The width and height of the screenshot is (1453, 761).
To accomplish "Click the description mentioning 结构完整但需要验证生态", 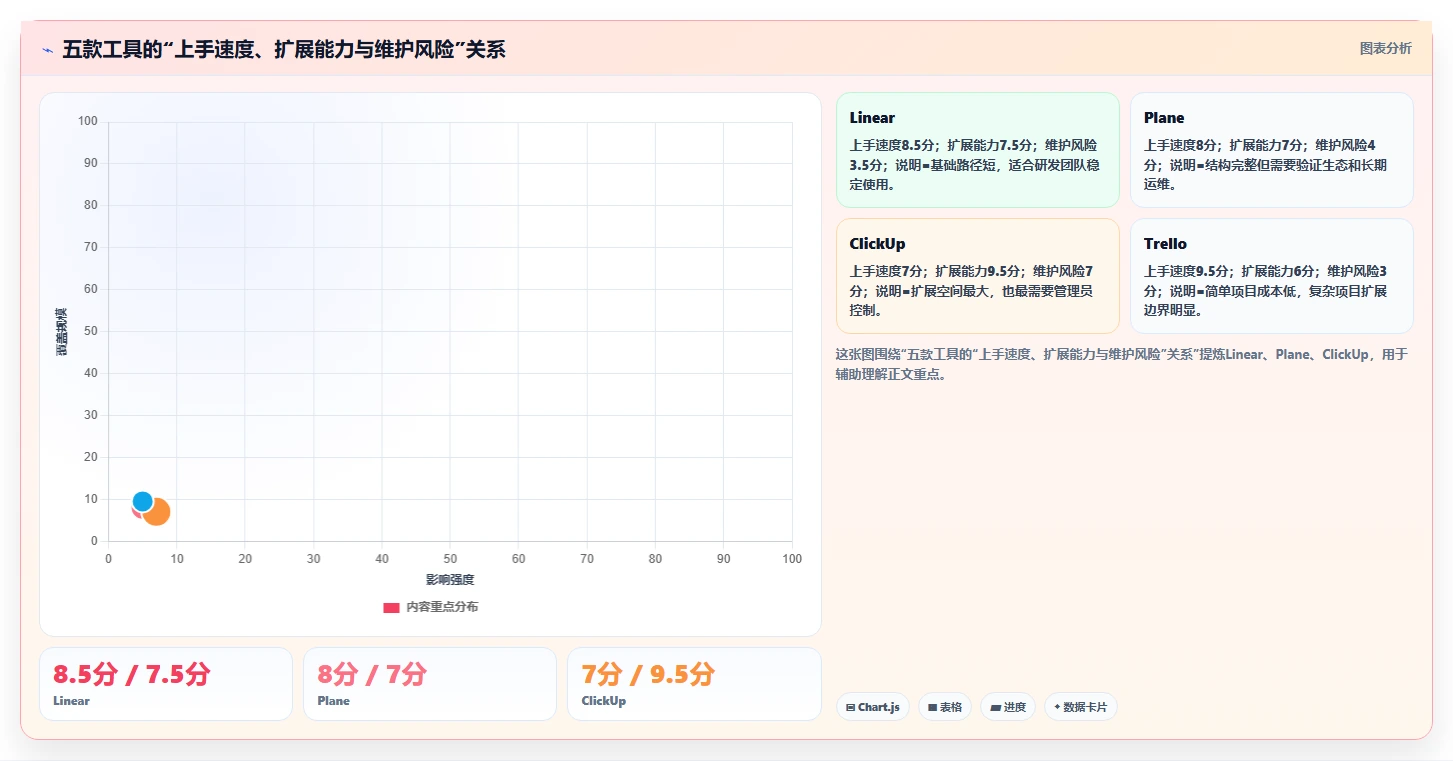I will [x=1268, y=165].
